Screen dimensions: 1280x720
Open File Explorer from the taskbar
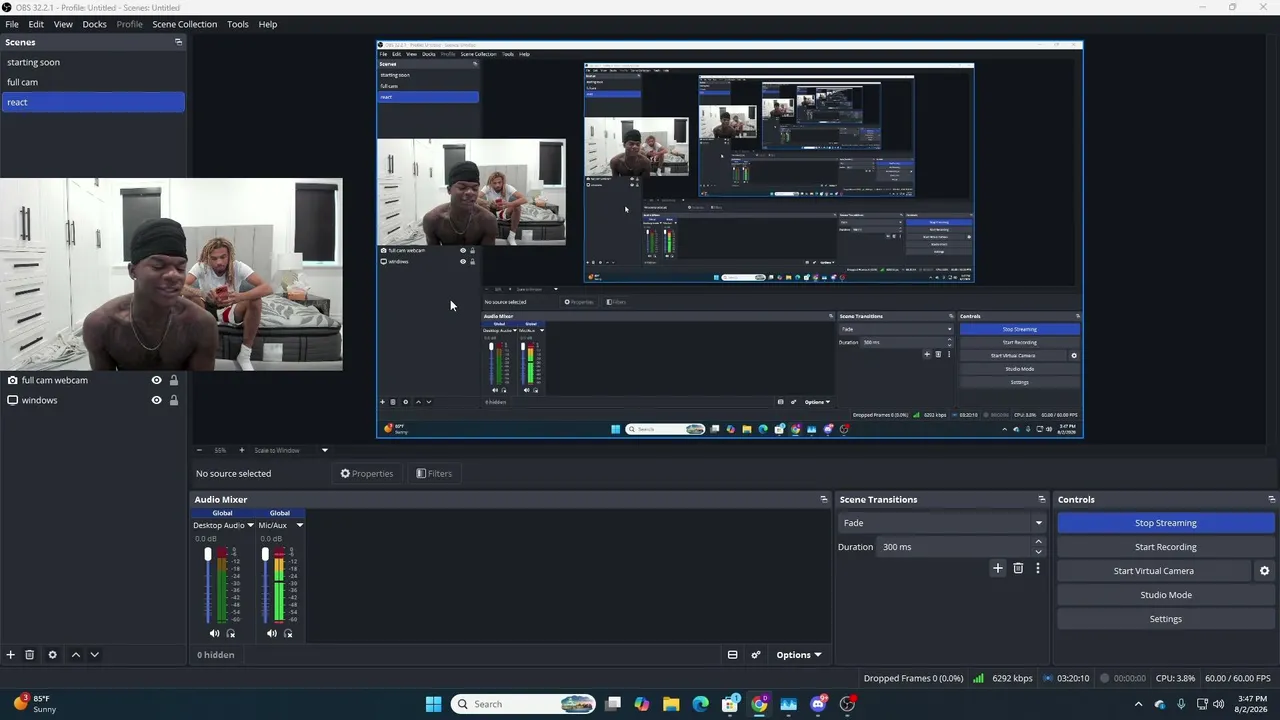(671, 704)
